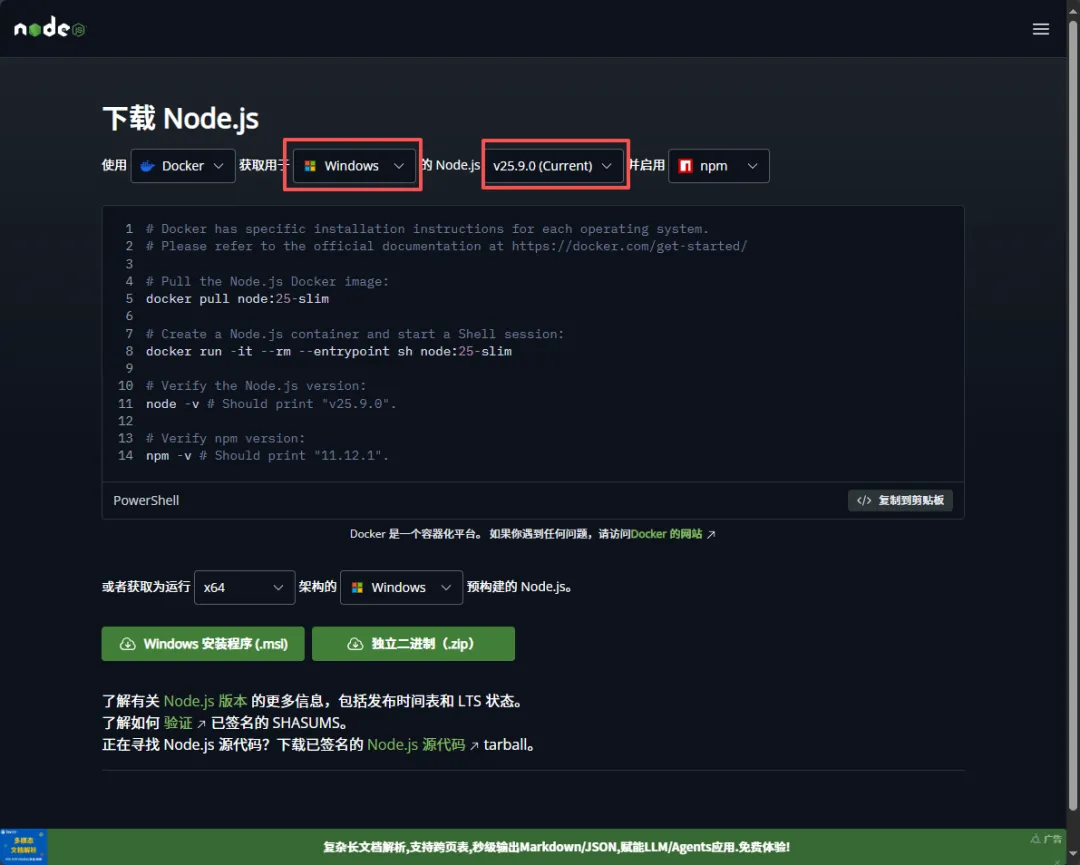The height and width of the screenshot is (865, 1080).
Task: Open the Node.js 版本 link
Action: [205, 701]
